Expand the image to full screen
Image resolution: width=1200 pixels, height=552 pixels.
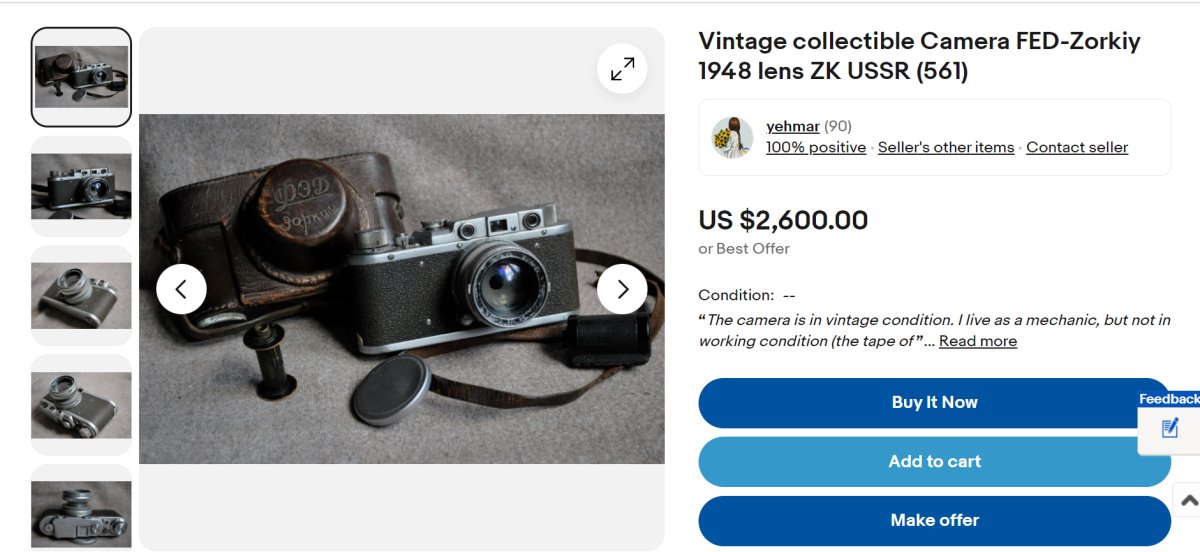(622, 69)
